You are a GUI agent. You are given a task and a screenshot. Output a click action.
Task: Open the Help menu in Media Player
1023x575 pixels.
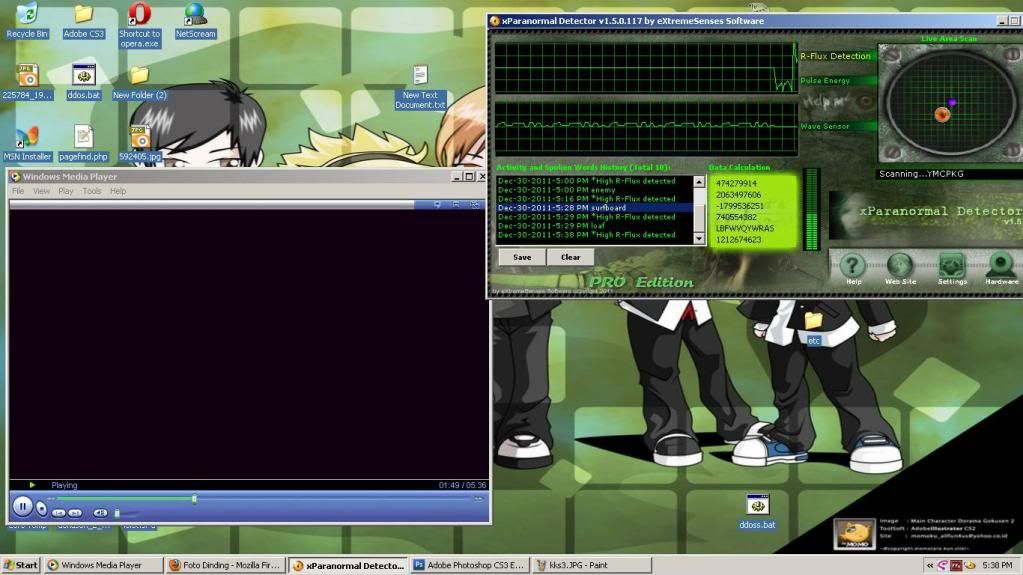click(118, 191)
